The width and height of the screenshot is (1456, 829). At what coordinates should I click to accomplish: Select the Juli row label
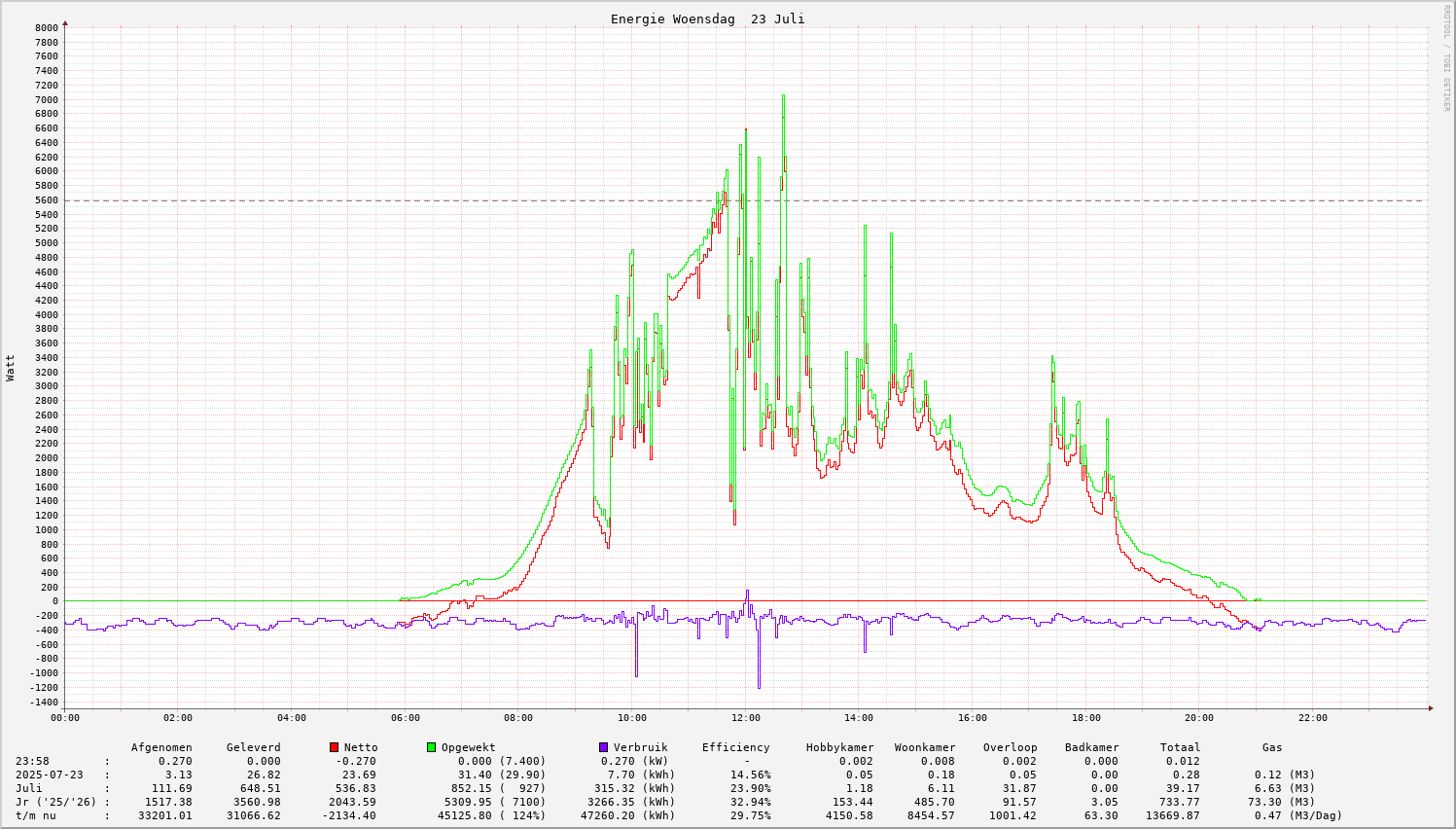tap(29, 788)
